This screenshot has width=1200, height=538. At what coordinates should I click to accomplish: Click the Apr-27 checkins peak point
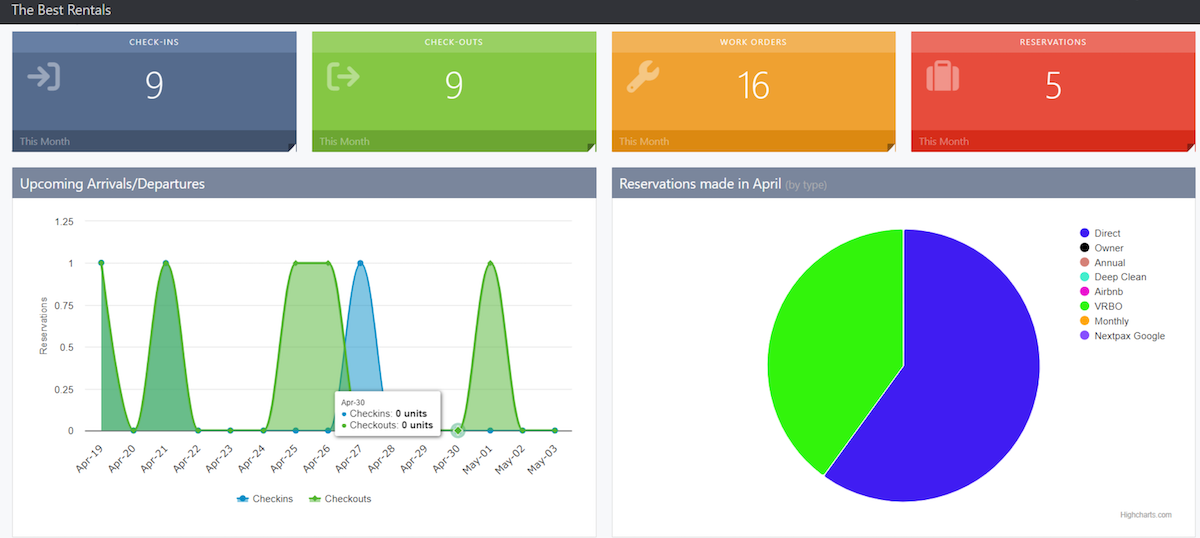pyautogui.click(x=360, y=263)
